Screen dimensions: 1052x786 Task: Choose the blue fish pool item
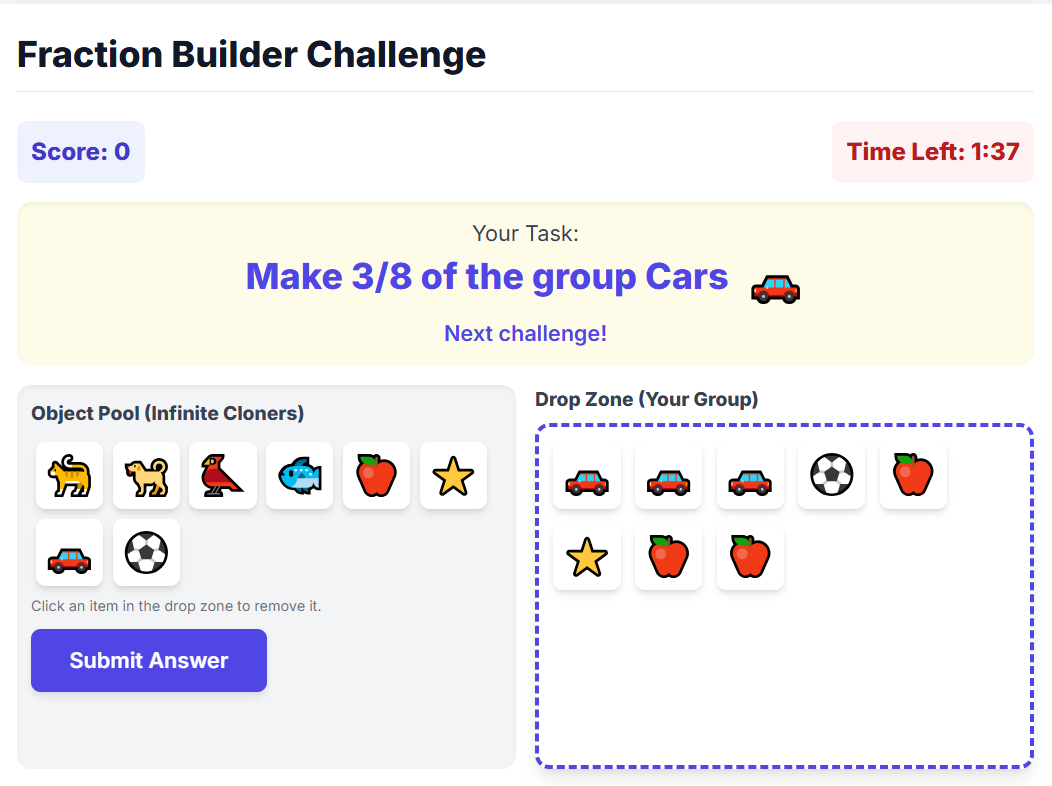(300, 476)
